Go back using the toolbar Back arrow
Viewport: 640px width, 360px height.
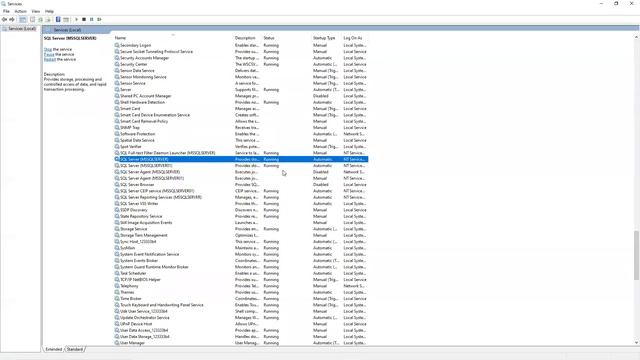(4, 20)
